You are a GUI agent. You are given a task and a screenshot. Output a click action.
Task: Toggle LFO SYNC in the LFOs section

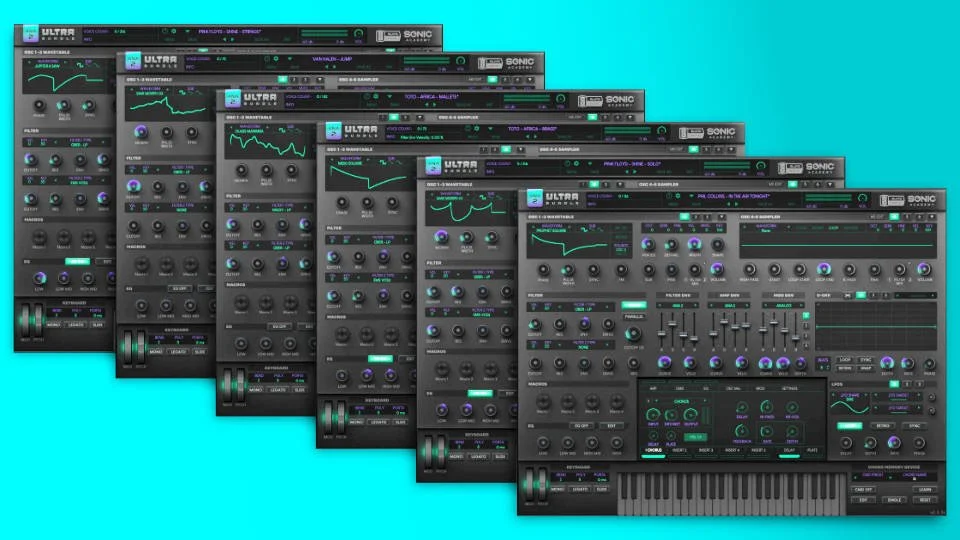point(915,426)
